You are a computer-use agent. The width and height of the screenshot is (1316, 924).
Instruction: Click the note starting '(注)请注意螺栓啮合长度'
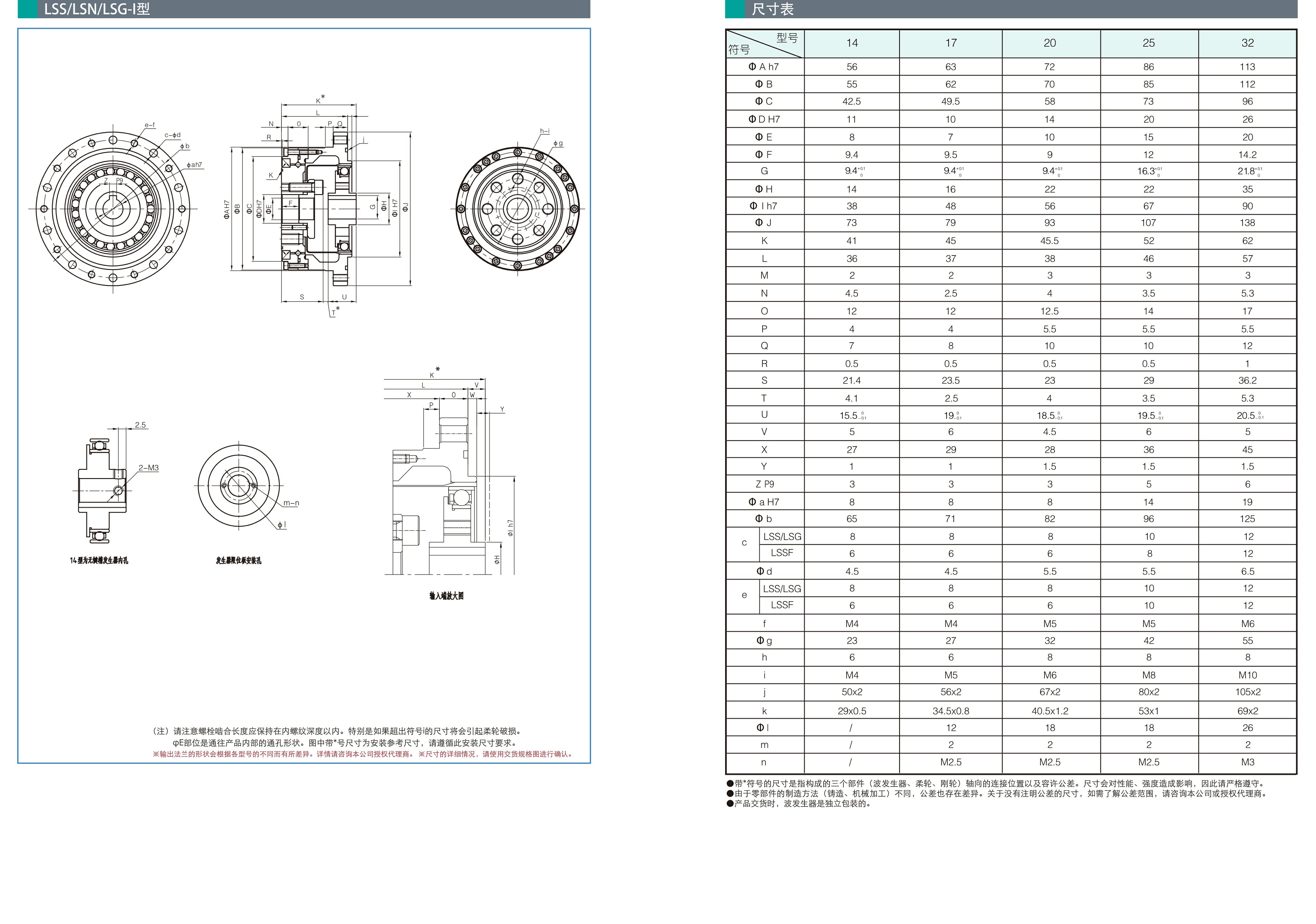pyautogui.click(x=337, y=731)
